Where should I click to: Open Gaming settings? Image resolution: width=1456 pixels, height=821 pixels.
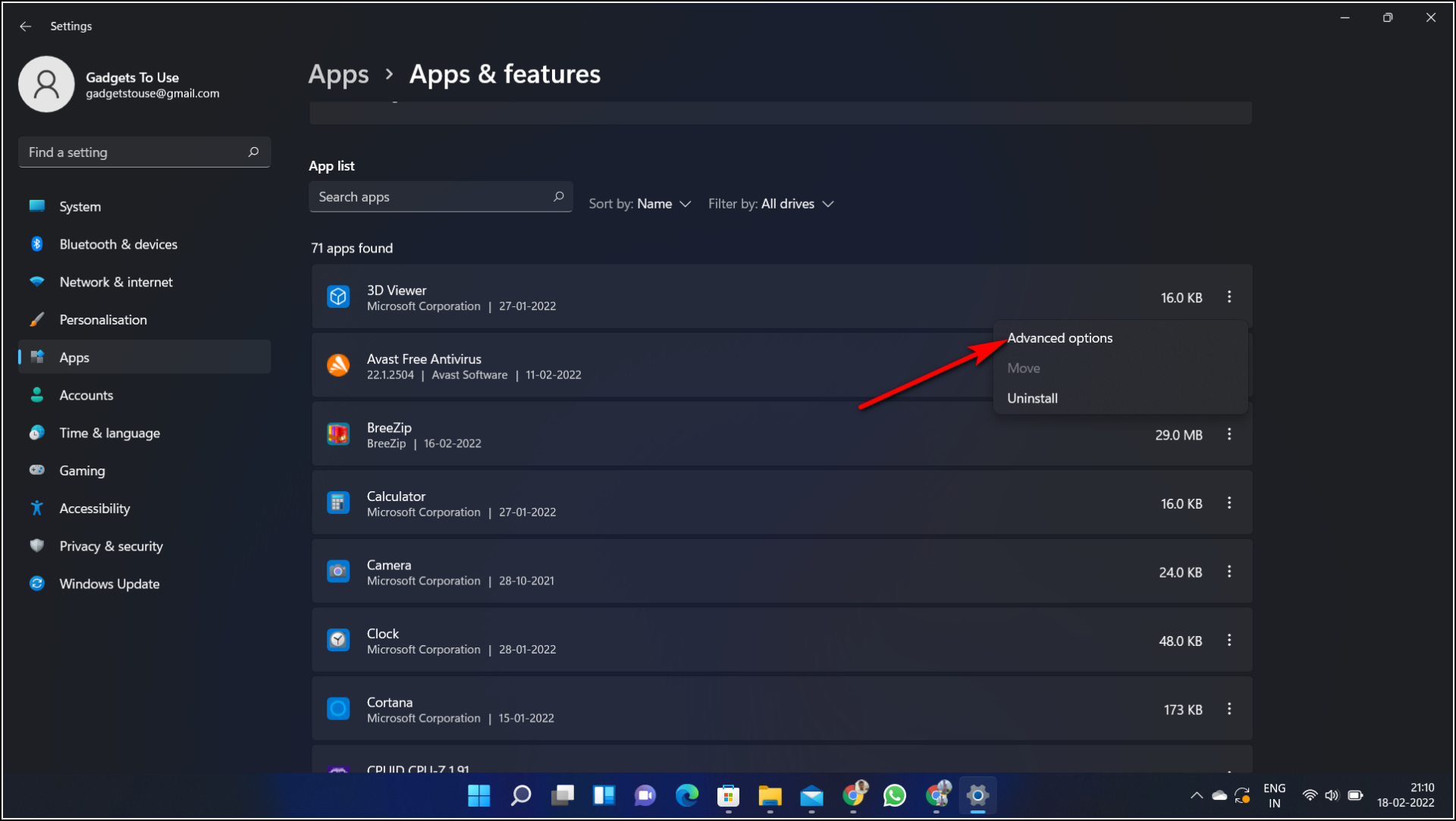click(82, 470)
